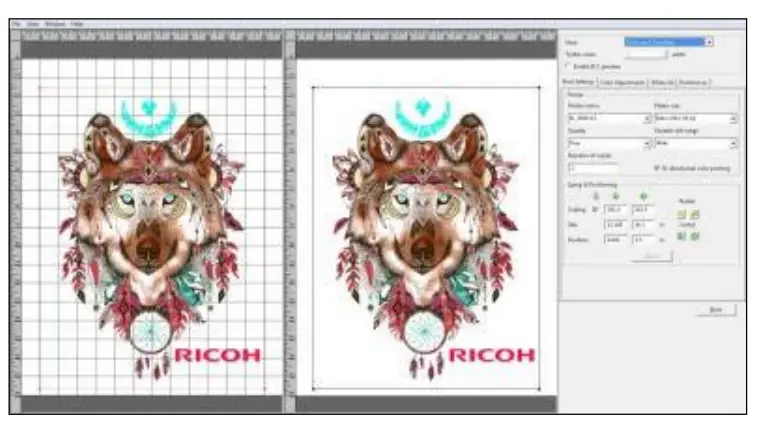
Task: Click the green width icon above Scaling fields
Action: (x=616, y=196)
